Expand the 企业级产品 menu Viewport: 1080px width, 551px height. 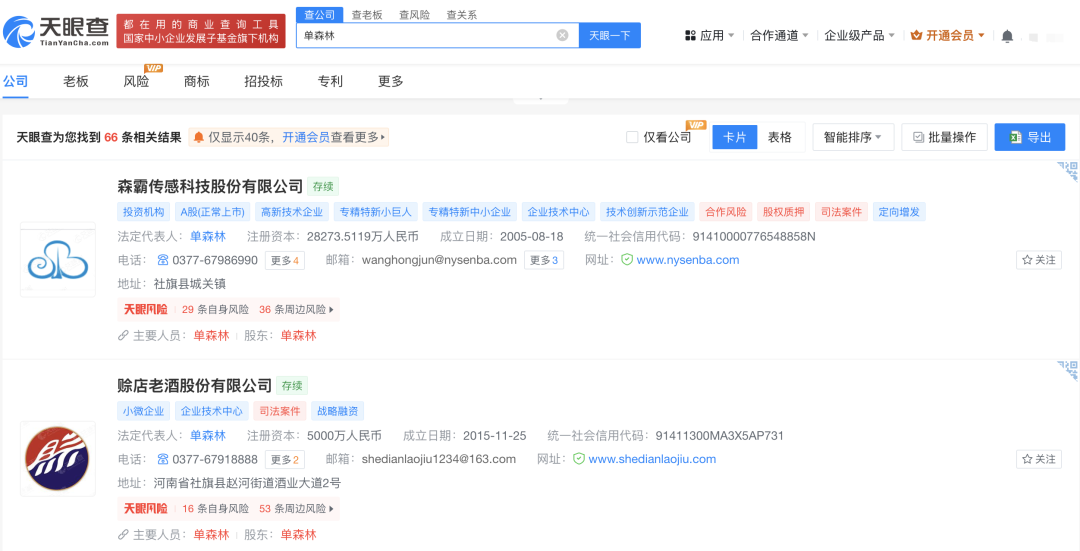860,35
